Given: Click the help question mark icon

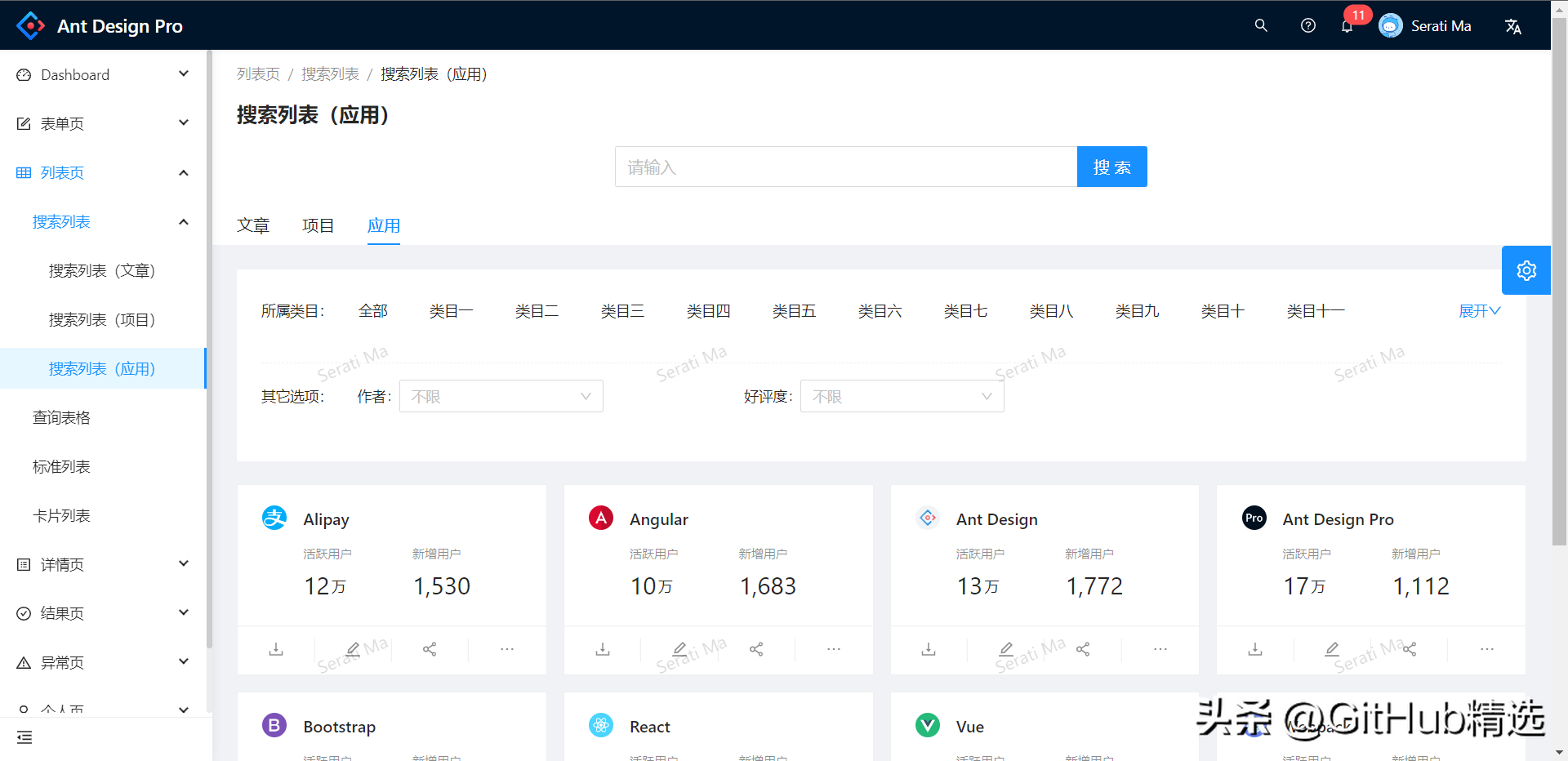Looking at the screenshot, I should [1307, 25].
